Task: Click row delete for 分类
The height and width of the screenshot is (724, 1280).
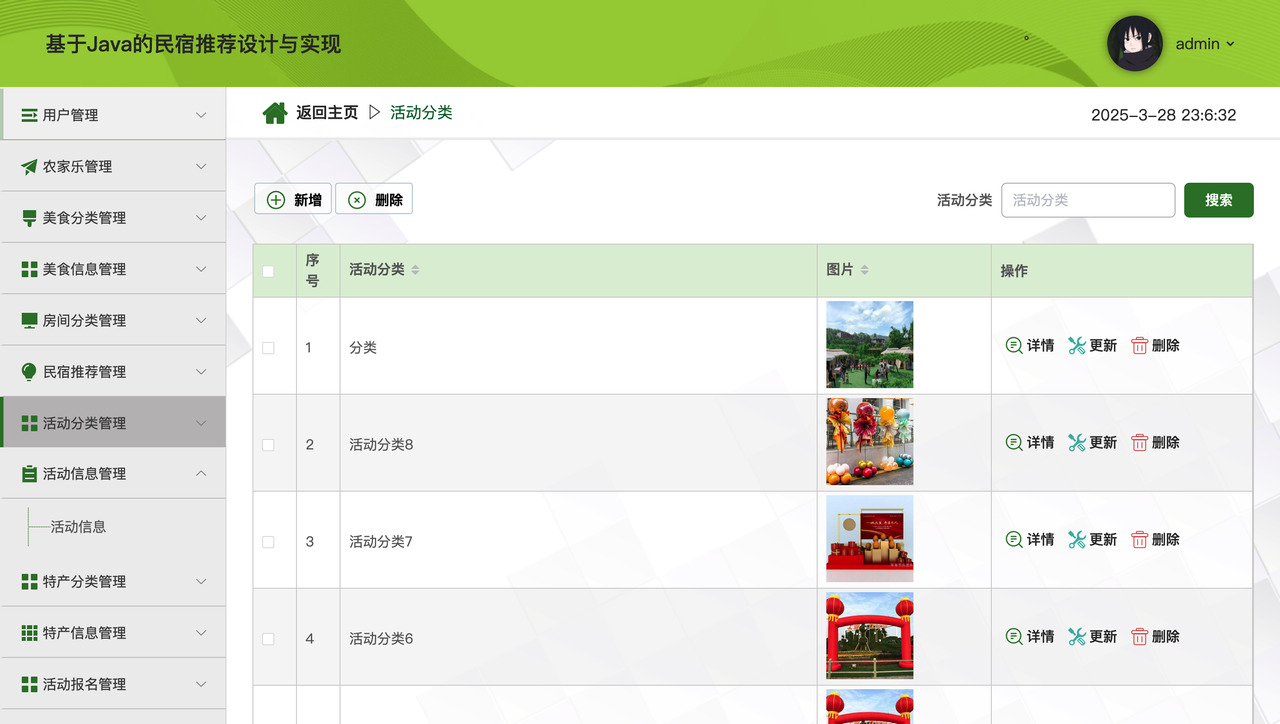Action: [1155, 345]
